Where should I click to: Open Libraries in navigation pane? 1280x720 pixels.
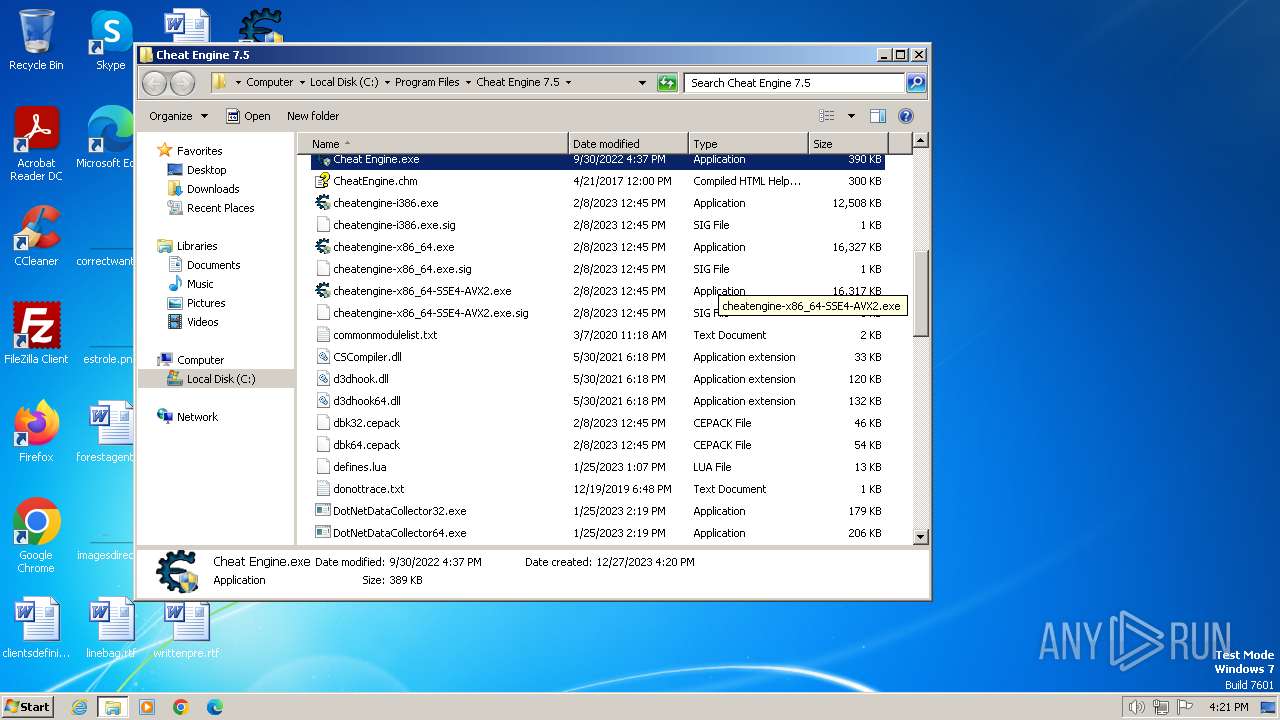[x=197, y=246]
